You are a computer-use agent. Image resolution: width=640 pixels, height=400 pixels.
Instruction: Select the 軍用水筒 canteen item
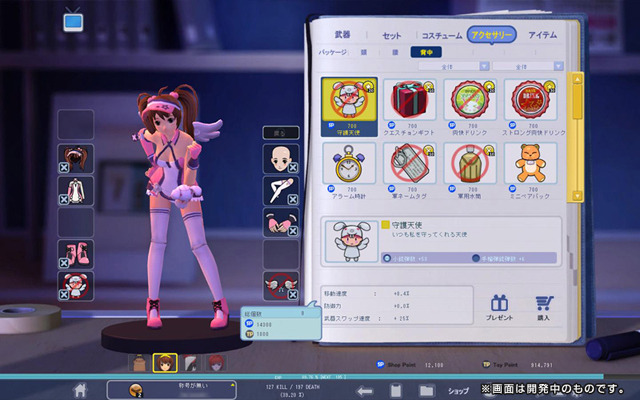click(470, 171)
